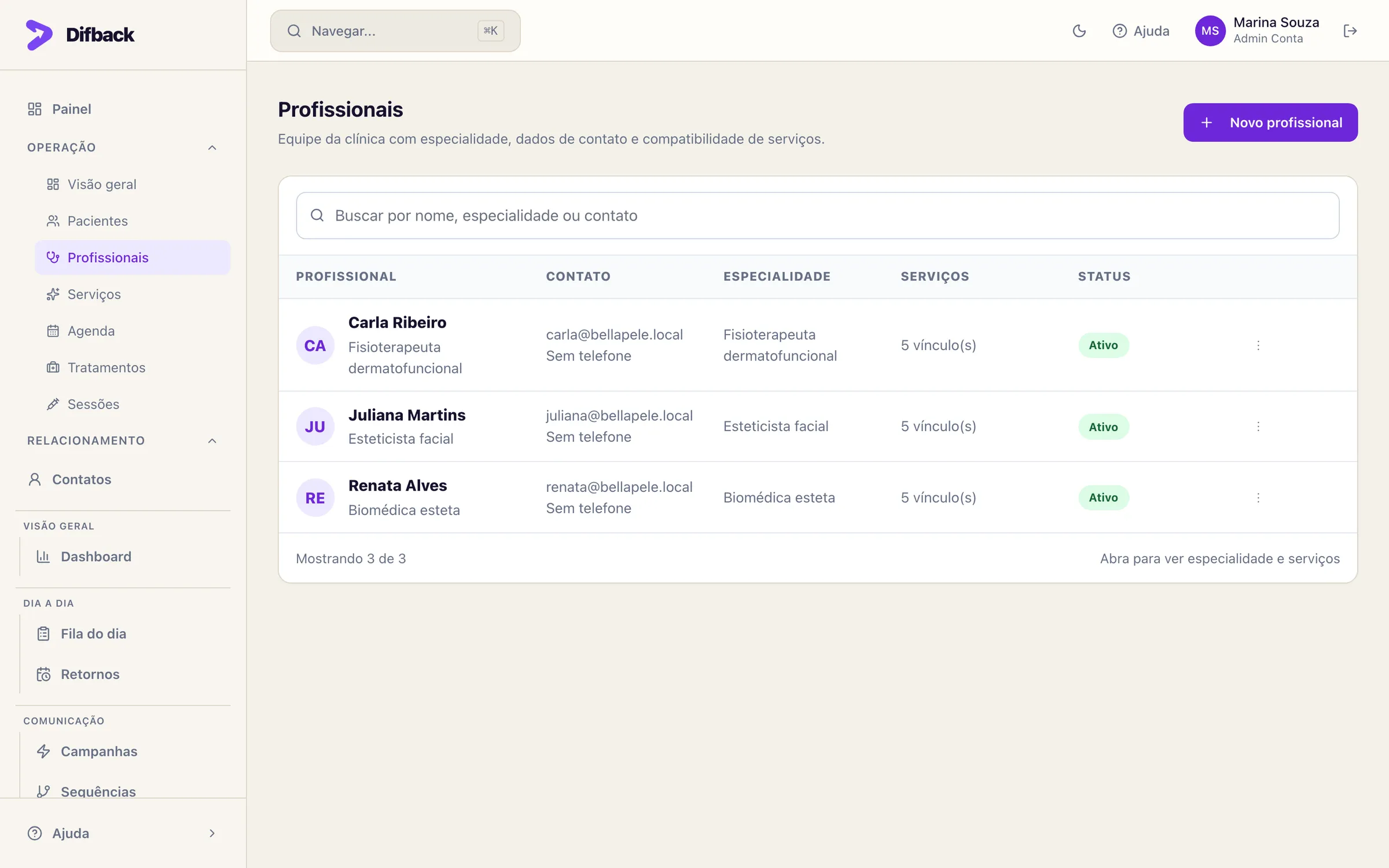Screen dimensions: 1389x868
Task: Focus the Navegar search field
Action: 395,31
